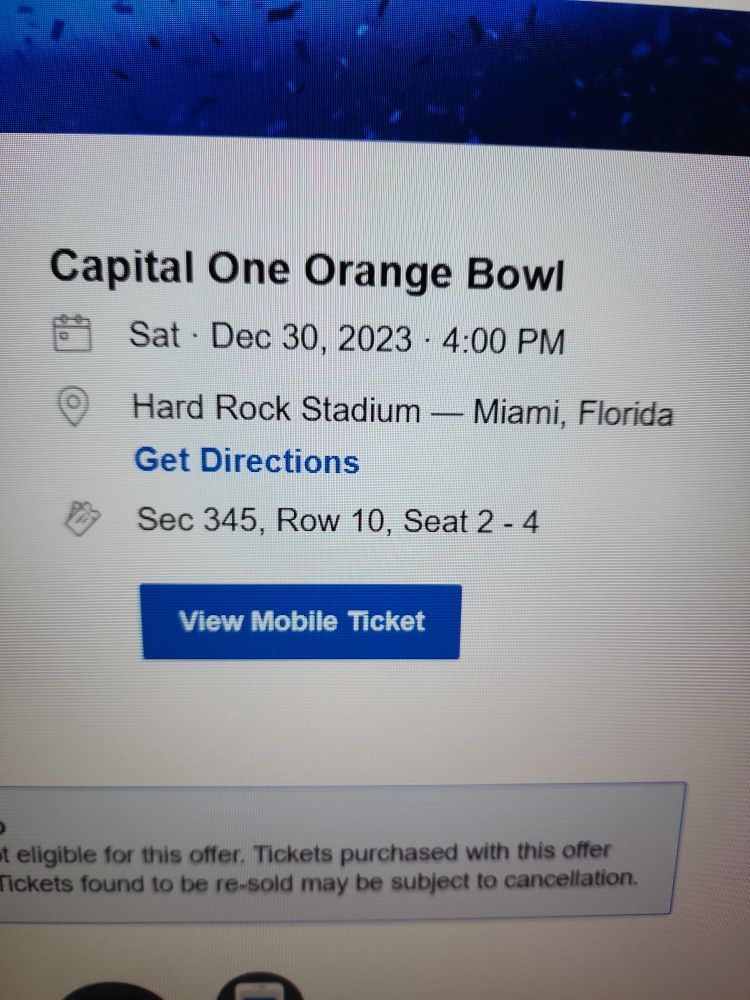Click the ticket icon beside seat info
Screen dimensions: 750x1000
tap(82, 517)
